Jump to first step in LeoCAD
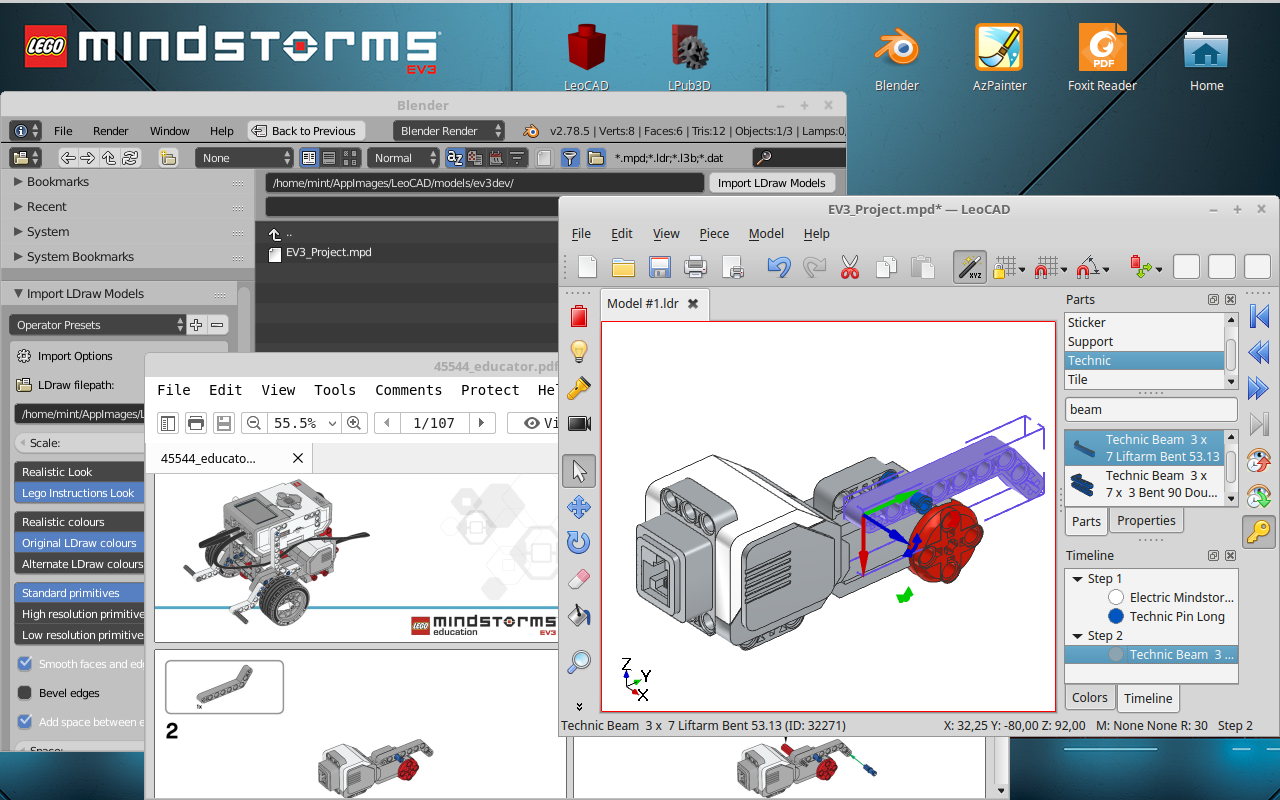Screen dimensions: 1280x800 (1259, 317)
